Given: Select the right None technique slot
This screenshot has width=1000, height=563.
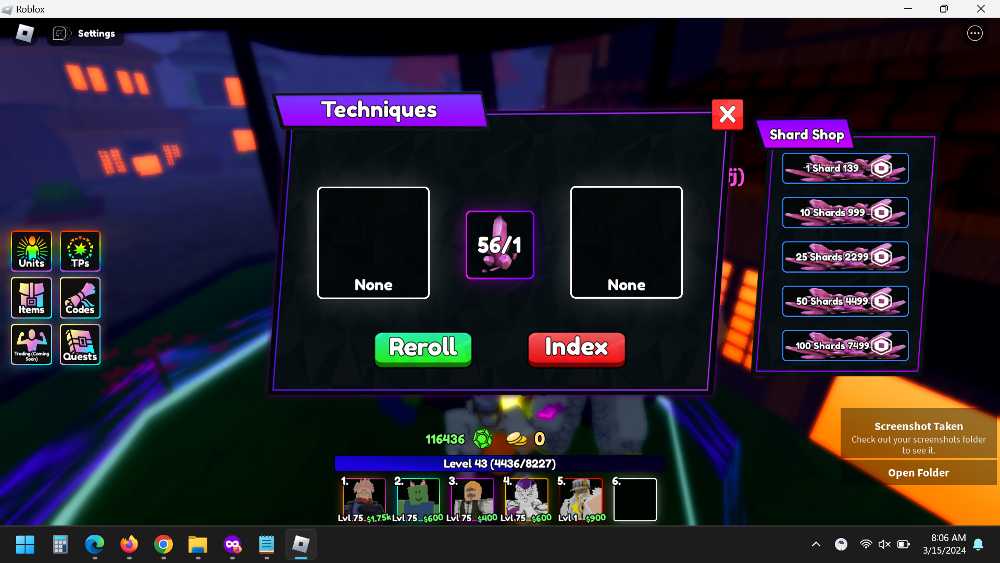Looking at the screenshot, I should tap(626, 243).
